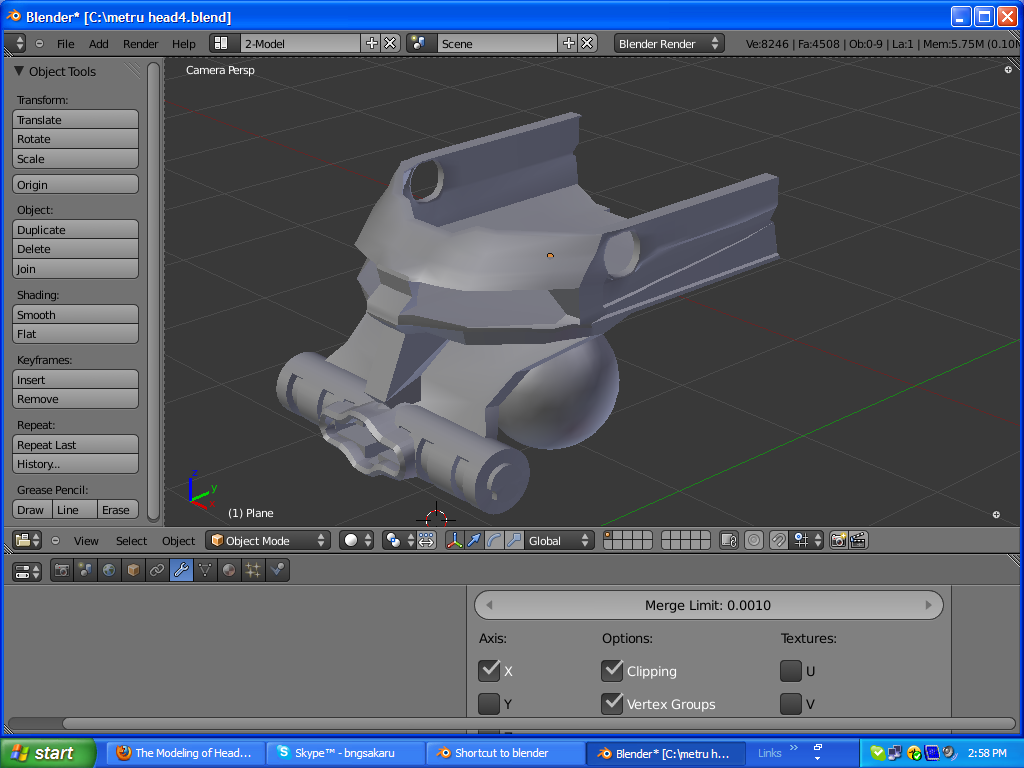Enable the U textures checkbox
Screen dimensions: 1024x768
[x=790, y=670]
